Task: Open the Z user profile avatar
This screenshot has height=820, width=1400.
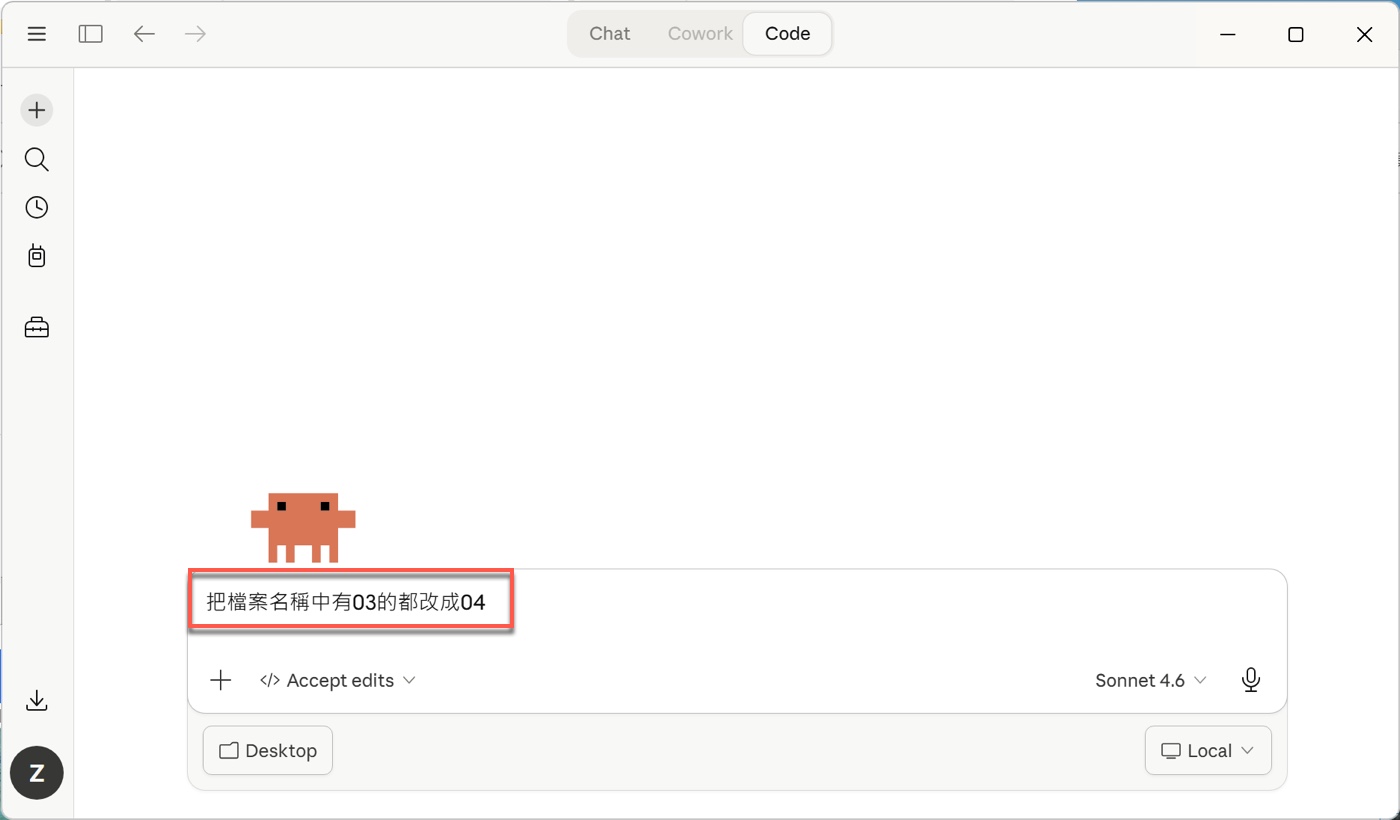Action: pyautogui.click(x=37, y=772)
